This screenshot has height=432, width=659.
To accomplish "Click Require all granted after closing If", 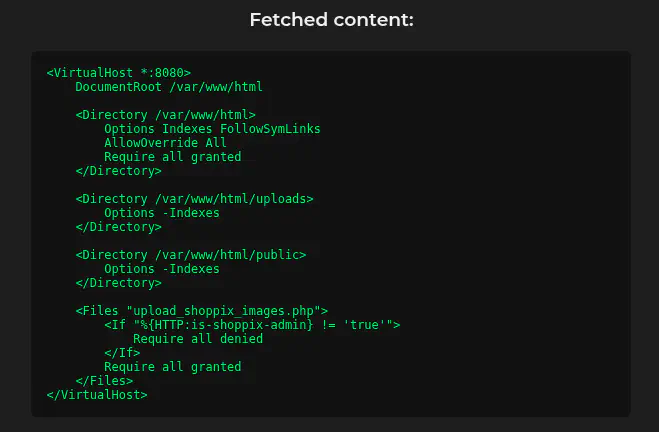I will (x=172, y=367).
